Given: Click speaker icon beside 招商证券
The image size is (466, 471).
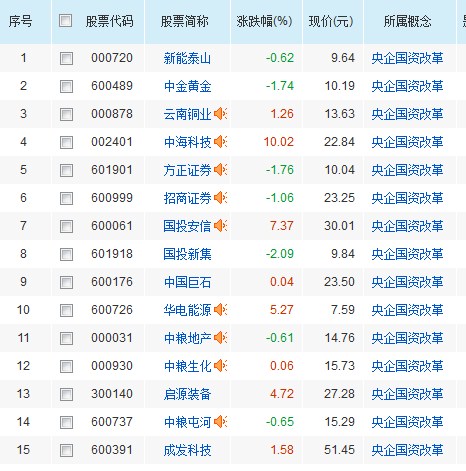Looking at the screenshot, I should pos(220,198).
